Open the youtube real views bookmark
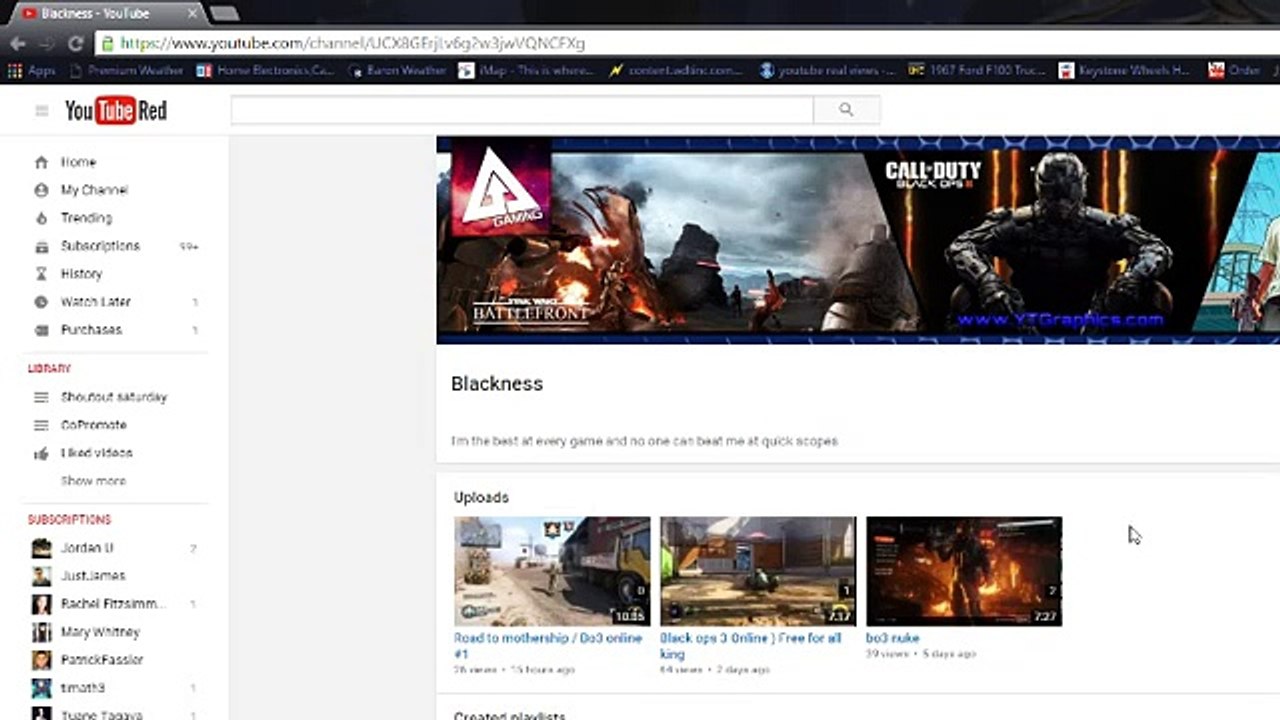Screen dimensions: 1280x720 tap(827, 70)
